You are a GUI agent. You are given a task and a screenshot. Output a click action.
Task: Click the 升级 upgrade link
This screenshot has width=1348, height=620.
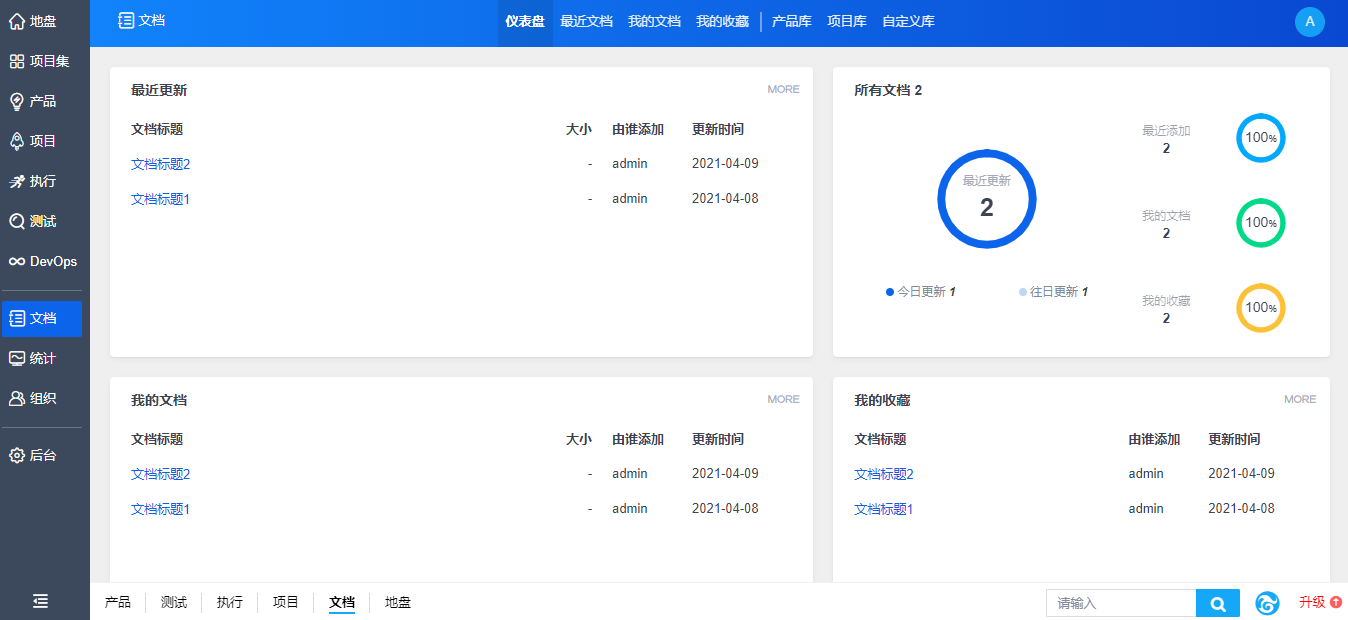[1319, 602]
